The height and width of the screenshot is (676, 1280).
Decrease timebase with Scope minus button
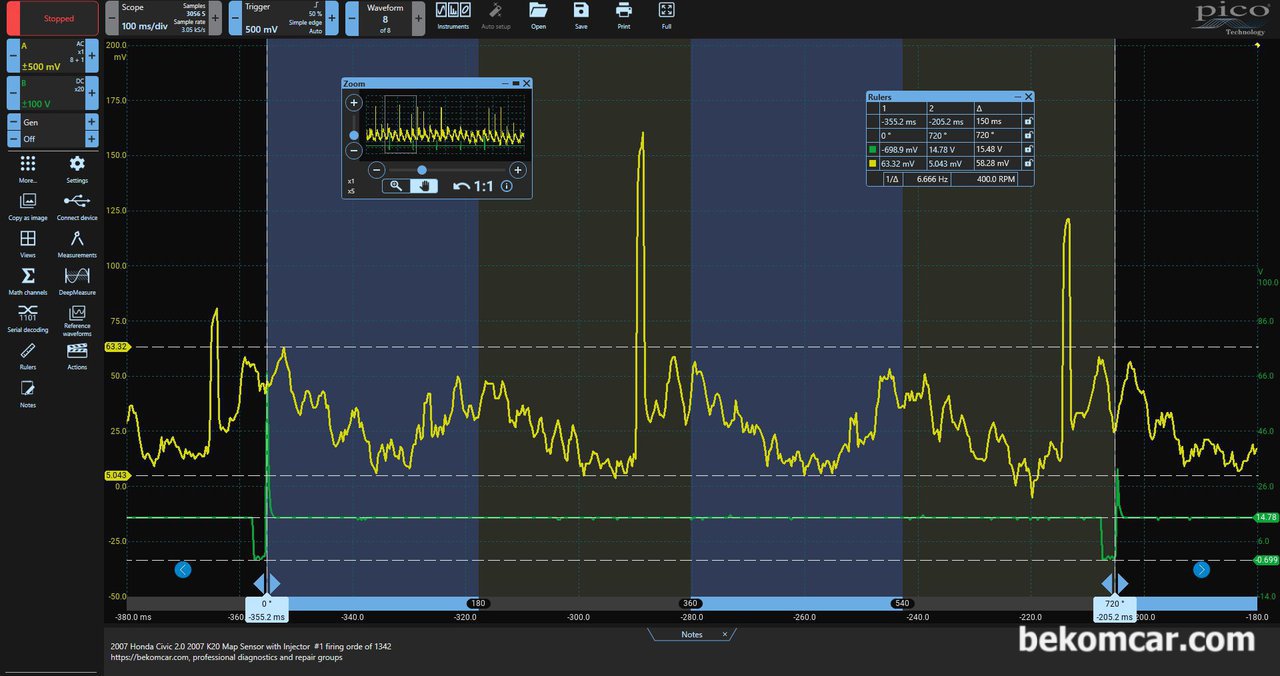[112, 18]
